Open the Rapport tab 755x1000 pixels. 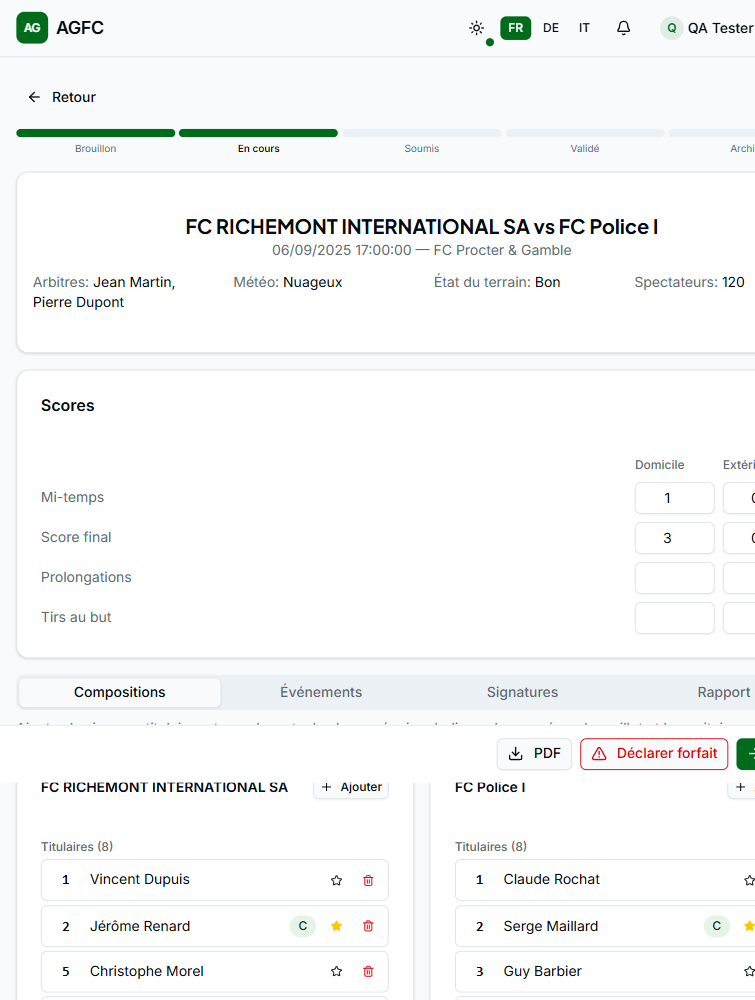pos(724,692)
